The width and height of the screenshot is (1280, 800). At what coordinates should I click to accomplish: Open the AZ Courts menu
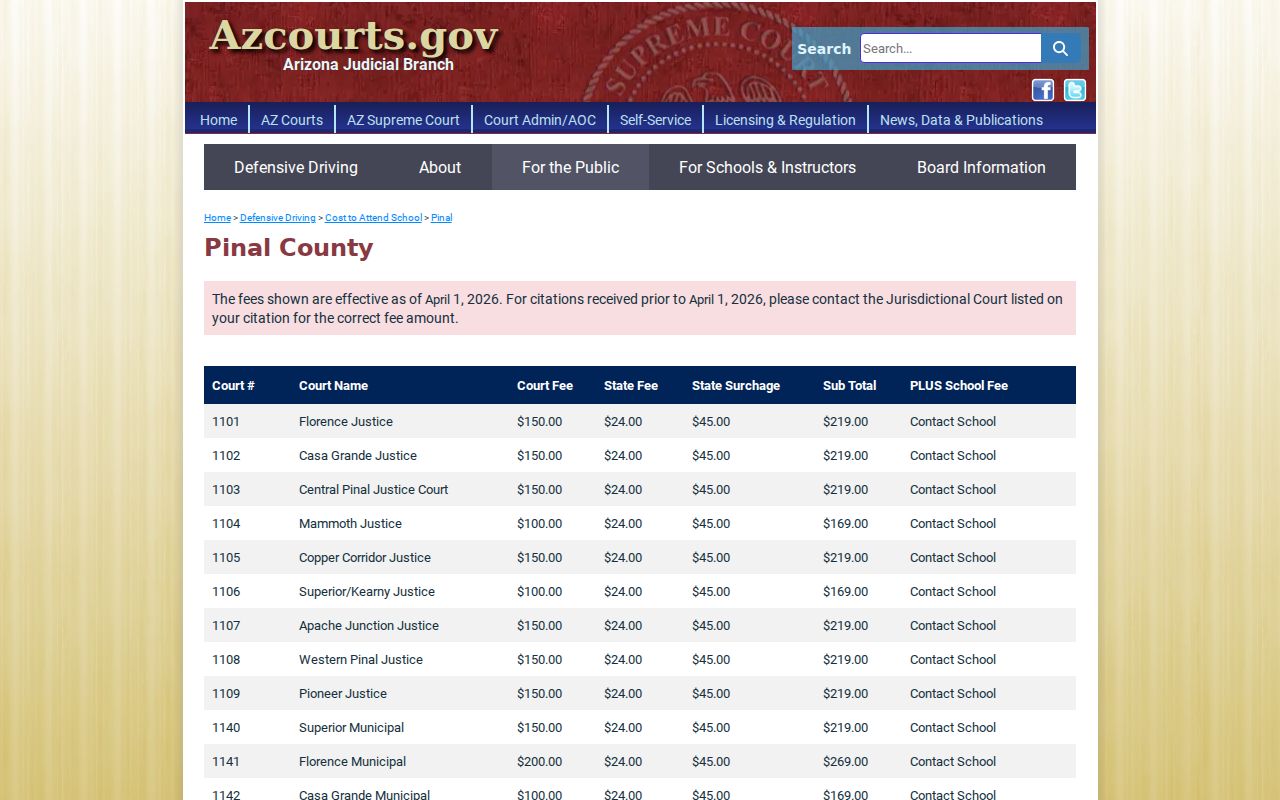[x=292, y=120]
